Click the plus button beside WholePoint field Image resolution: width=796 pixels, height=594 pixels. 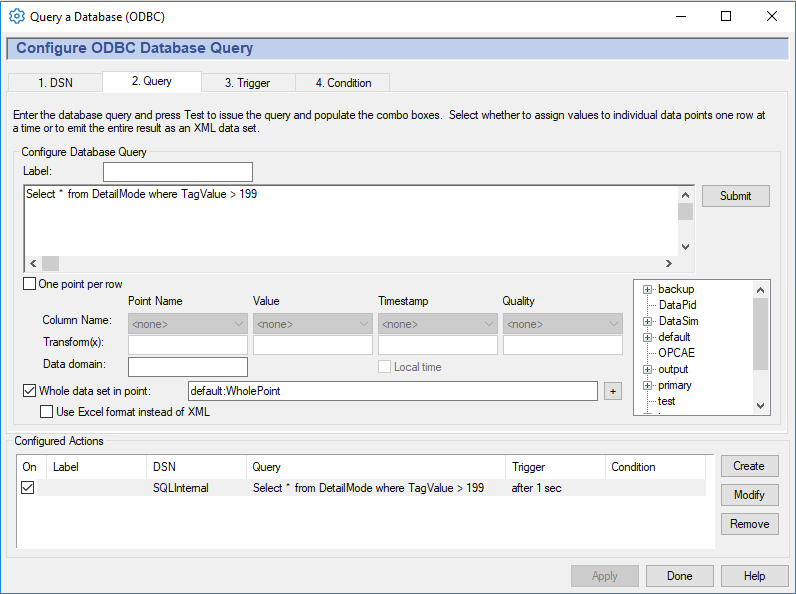613,391
